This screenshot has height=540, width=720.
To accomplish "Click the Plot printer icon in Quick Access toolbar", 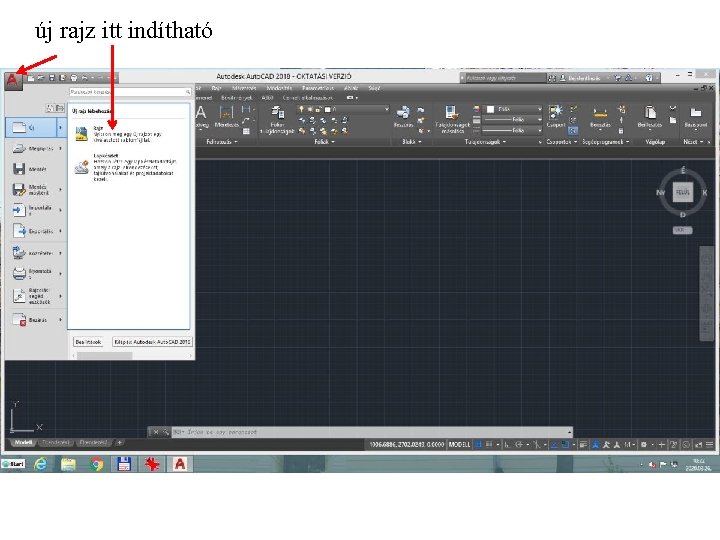I will [74, 78].
